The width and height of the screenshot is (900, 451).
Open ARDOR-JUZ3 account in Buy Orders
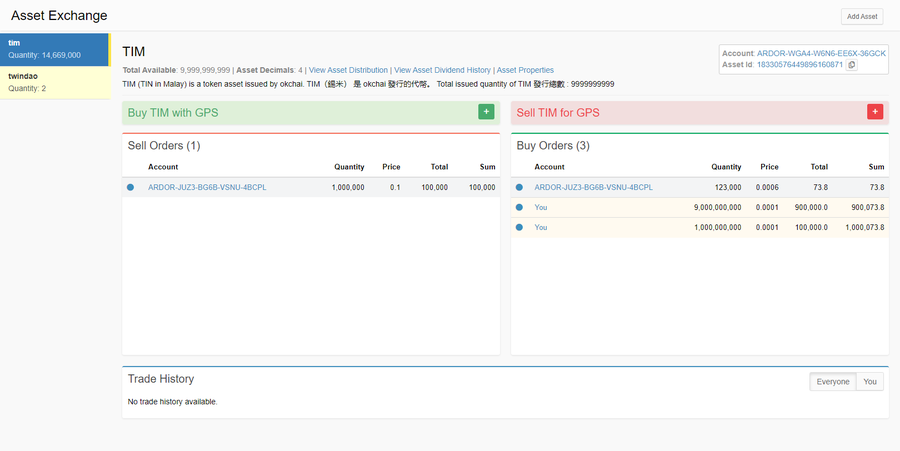(x=593, y=187)
